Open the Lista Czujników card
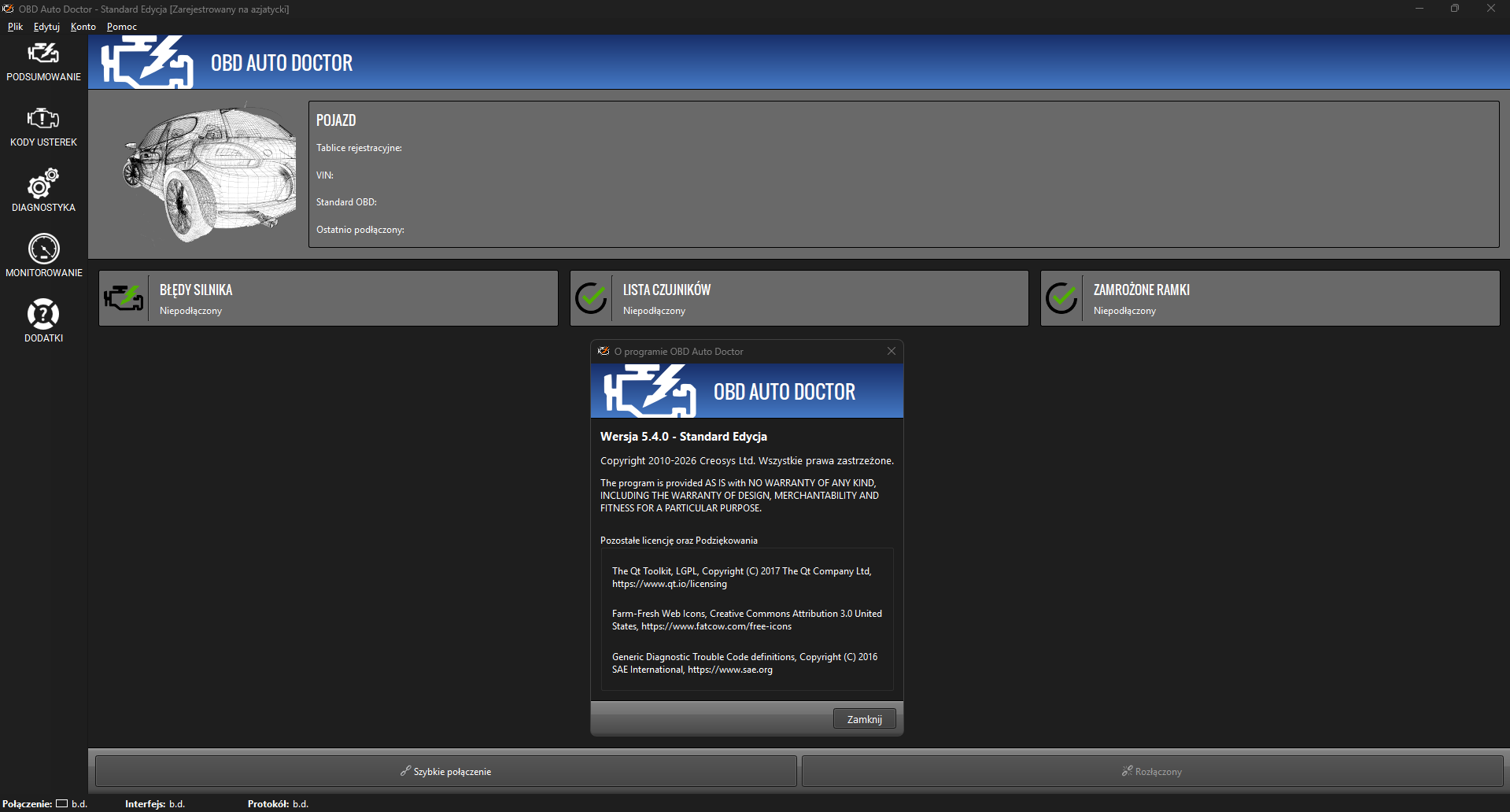1510x812 pixels. coord(799,298)
